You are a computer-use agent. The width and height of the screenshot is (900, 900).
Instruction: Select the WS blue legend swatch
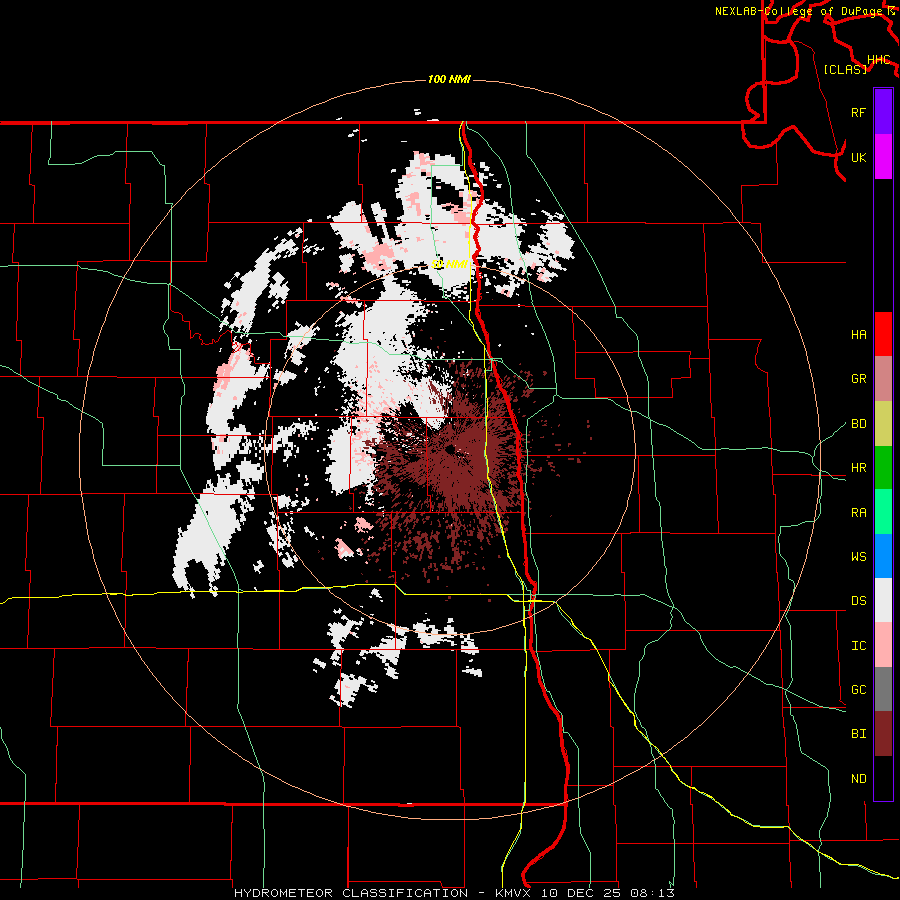pos(883,556)
